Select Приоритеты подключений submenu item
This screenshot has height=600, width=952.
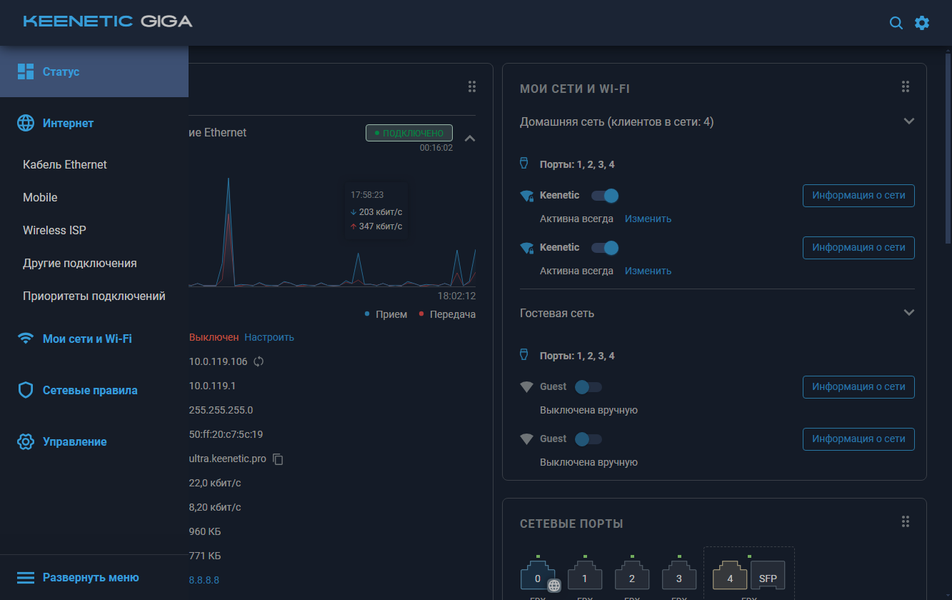[x=94, y=296]
